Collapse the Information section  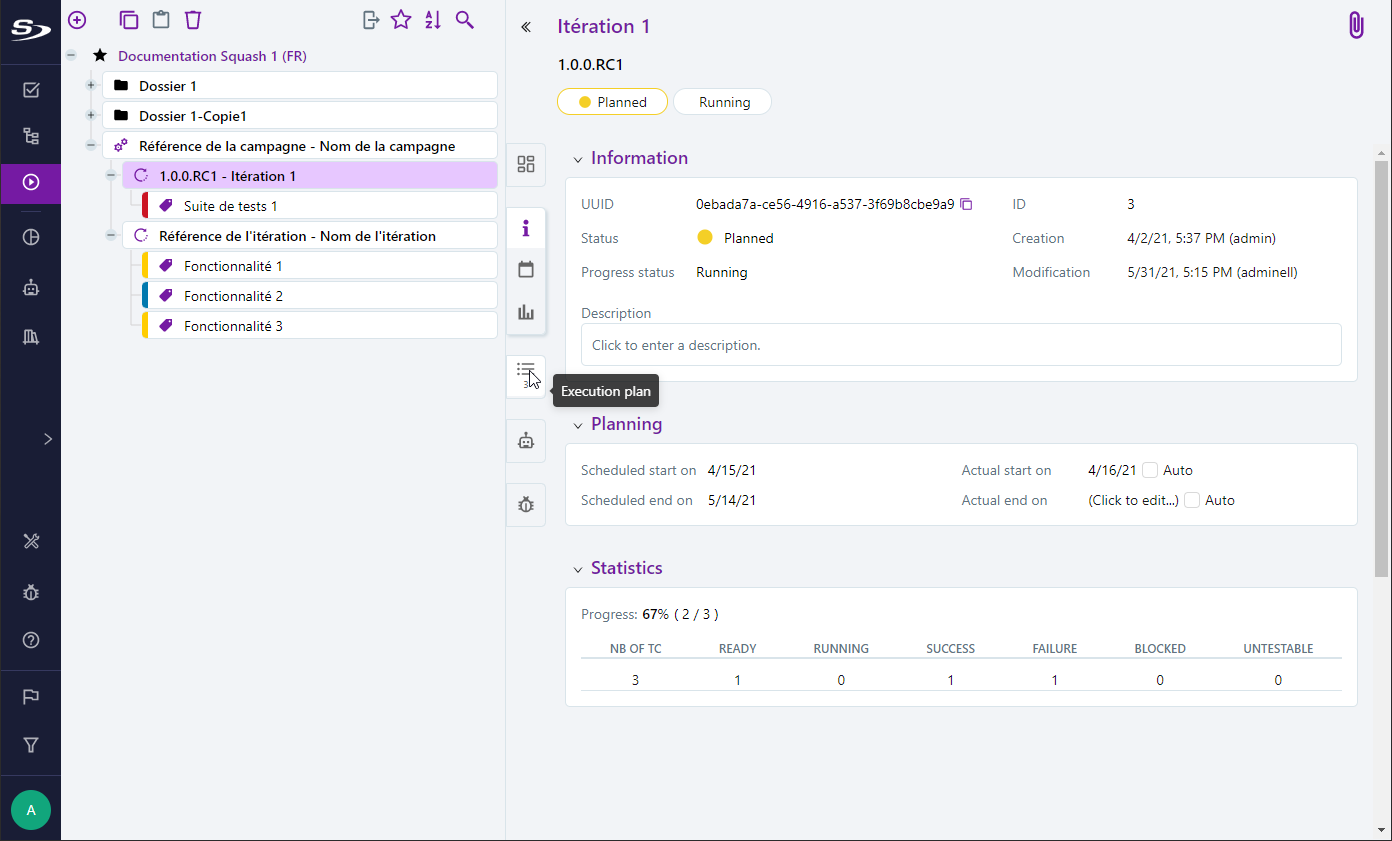point(577,159)
